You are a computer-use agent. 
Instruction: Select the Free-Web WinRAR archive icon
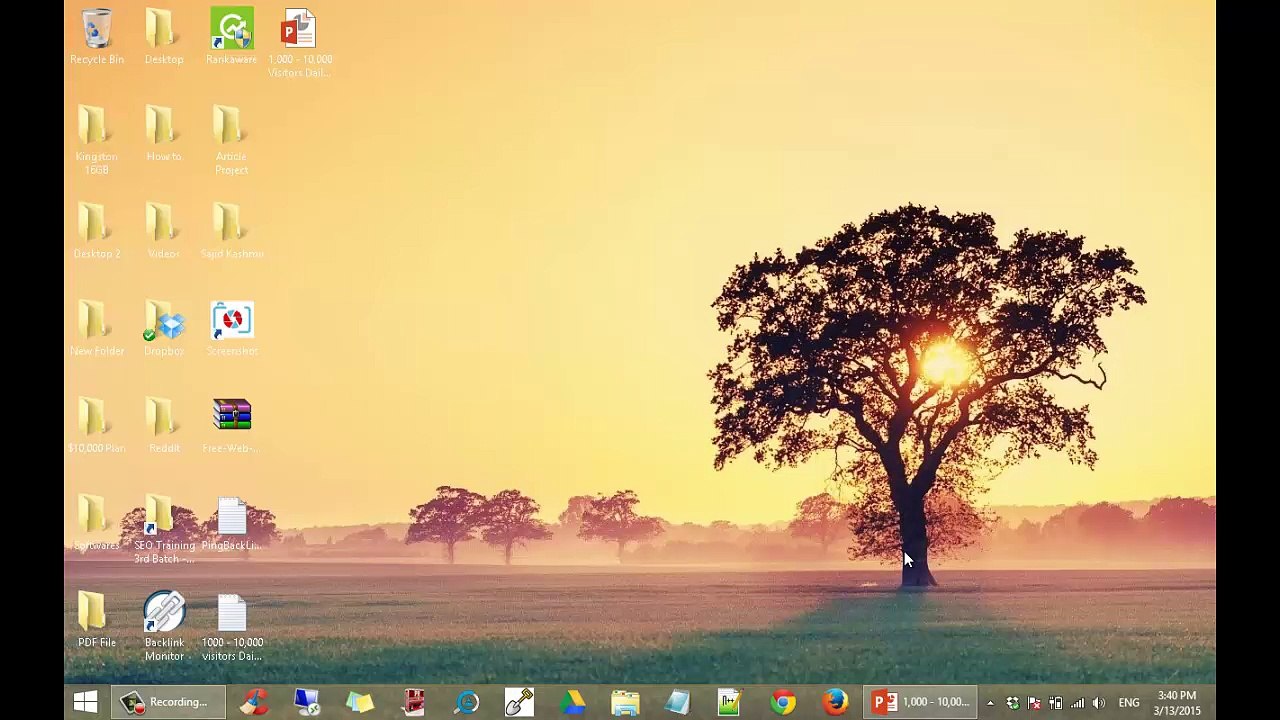click(x=231, y=426)
